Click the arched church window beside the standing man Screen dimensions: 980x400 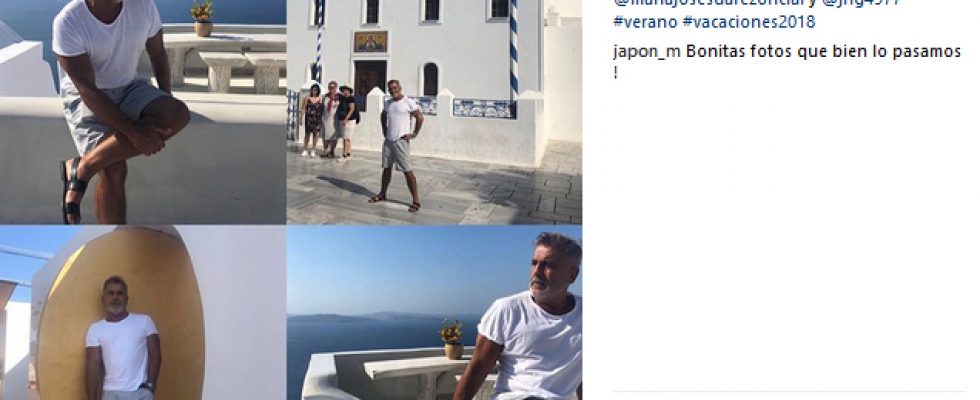(x=431, y=79)
